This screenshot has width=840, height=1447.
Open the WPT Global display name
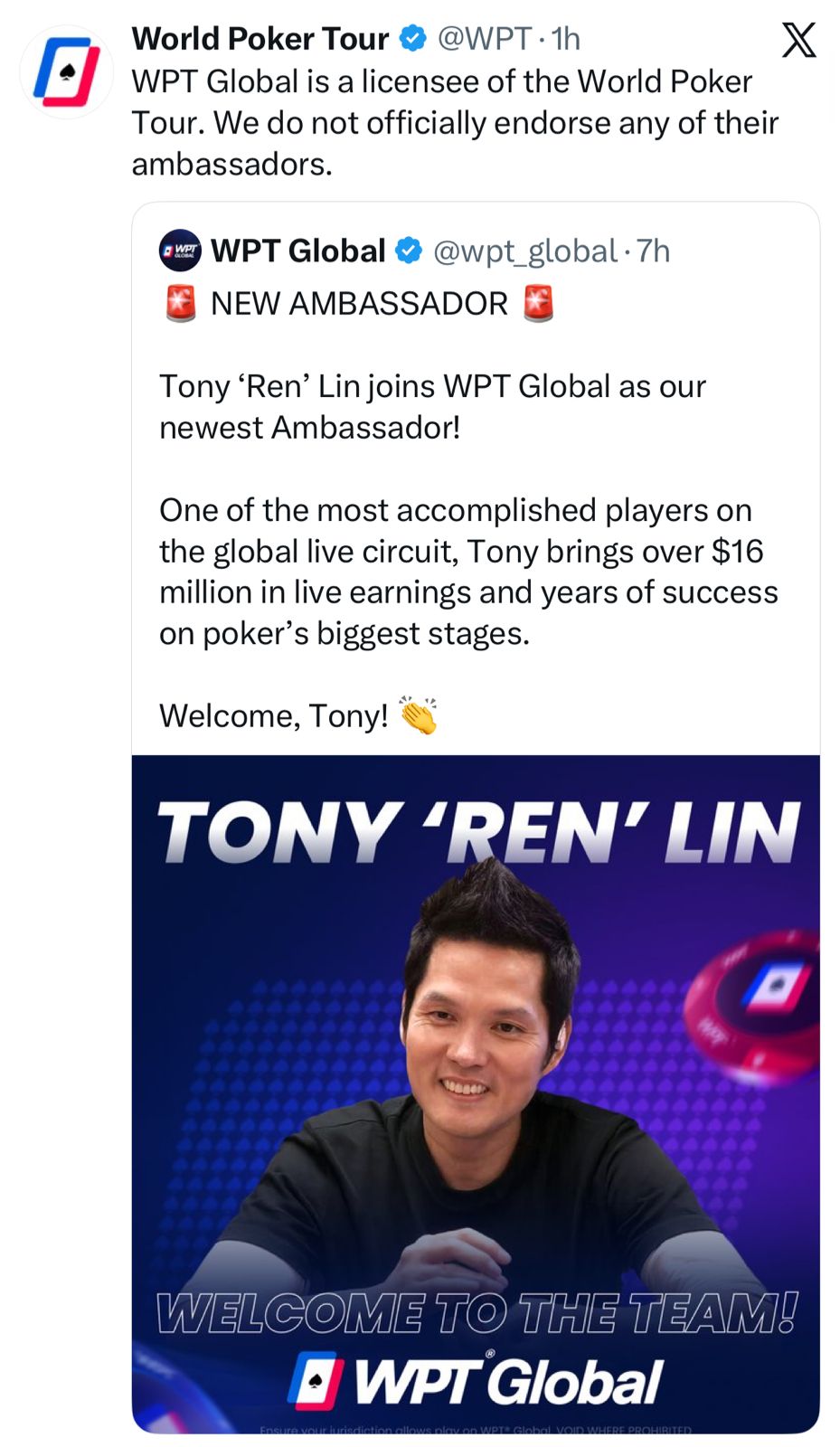tap(298, 251)
